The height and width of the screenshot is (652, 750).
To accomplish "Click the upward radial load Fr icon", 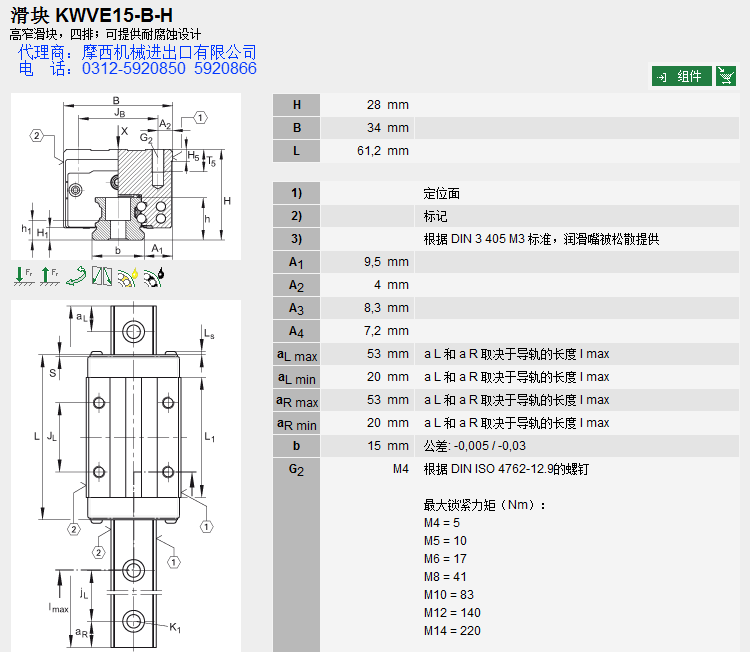I will [48, 276].
